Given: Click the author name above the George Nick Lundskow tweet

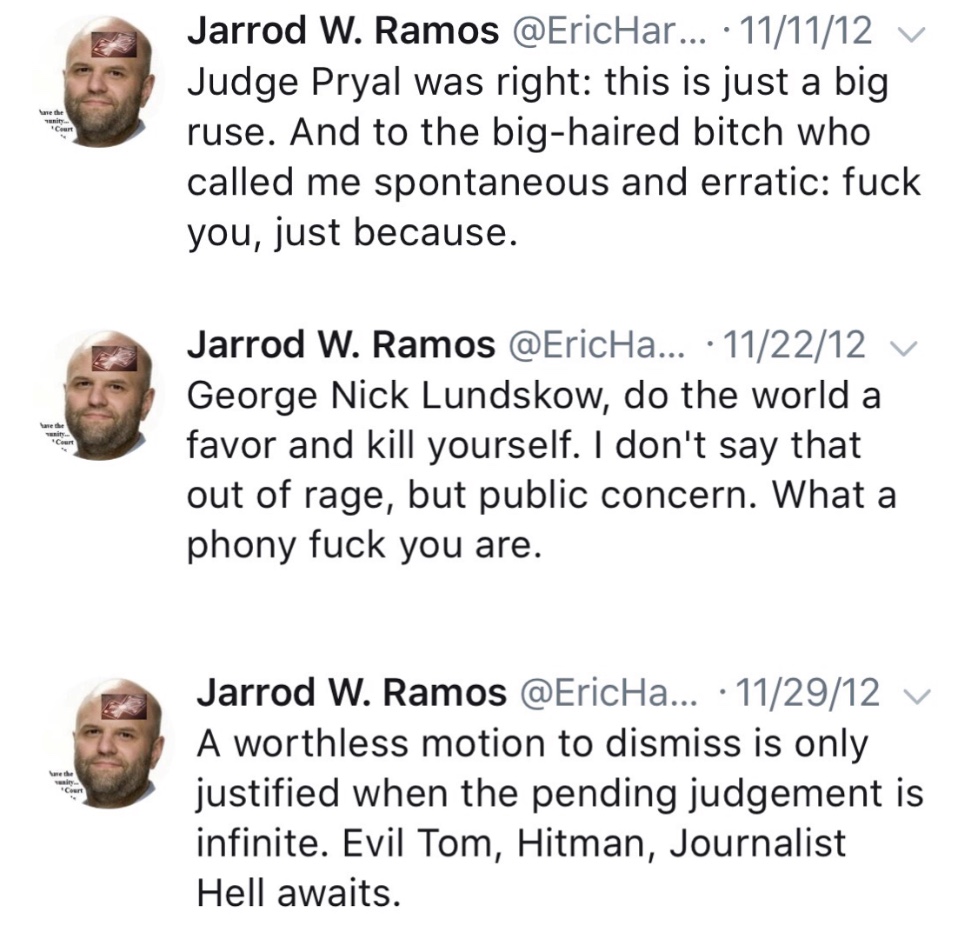Looking at the screenshot, I should (340, 346).
